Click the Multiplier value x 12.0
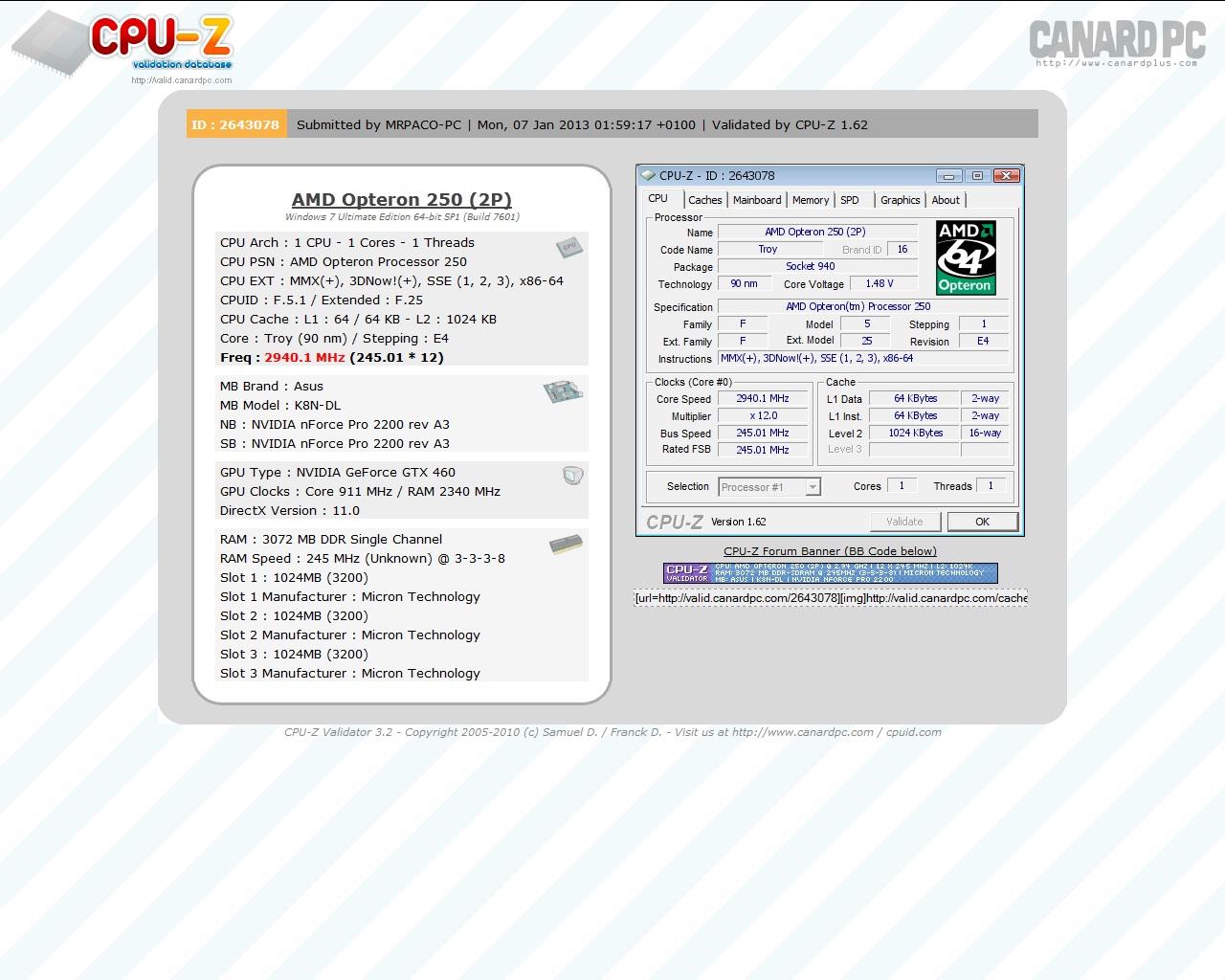This screenshot has width=1225, height=980. click(x=763, y=415)
